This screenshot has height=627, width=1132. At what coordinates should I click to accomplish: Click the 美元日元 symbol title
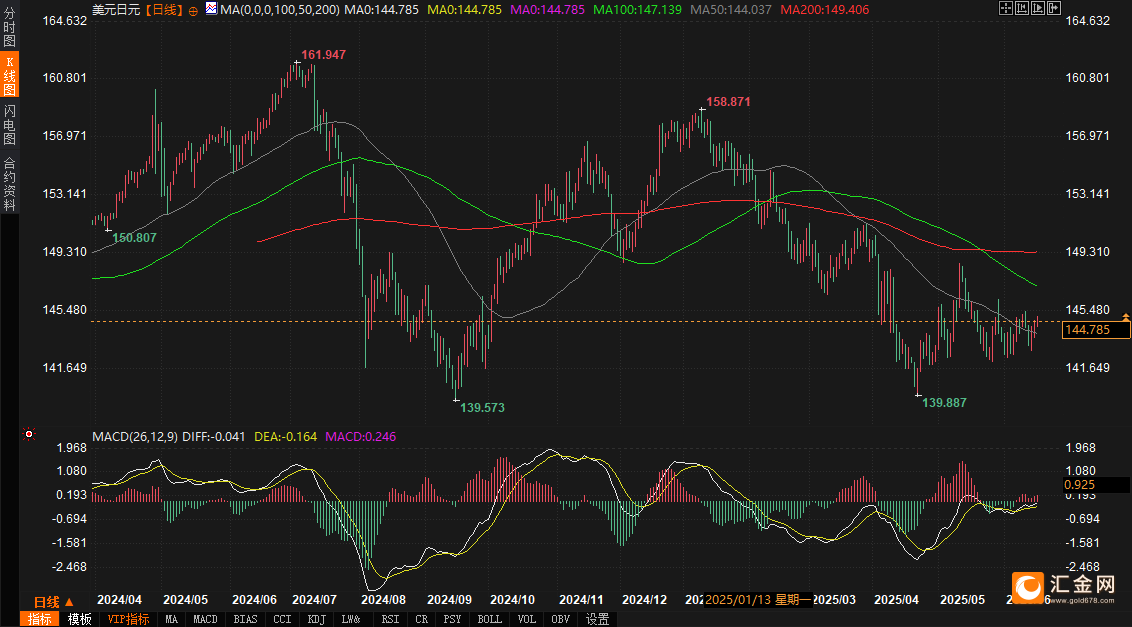(116, 10)
